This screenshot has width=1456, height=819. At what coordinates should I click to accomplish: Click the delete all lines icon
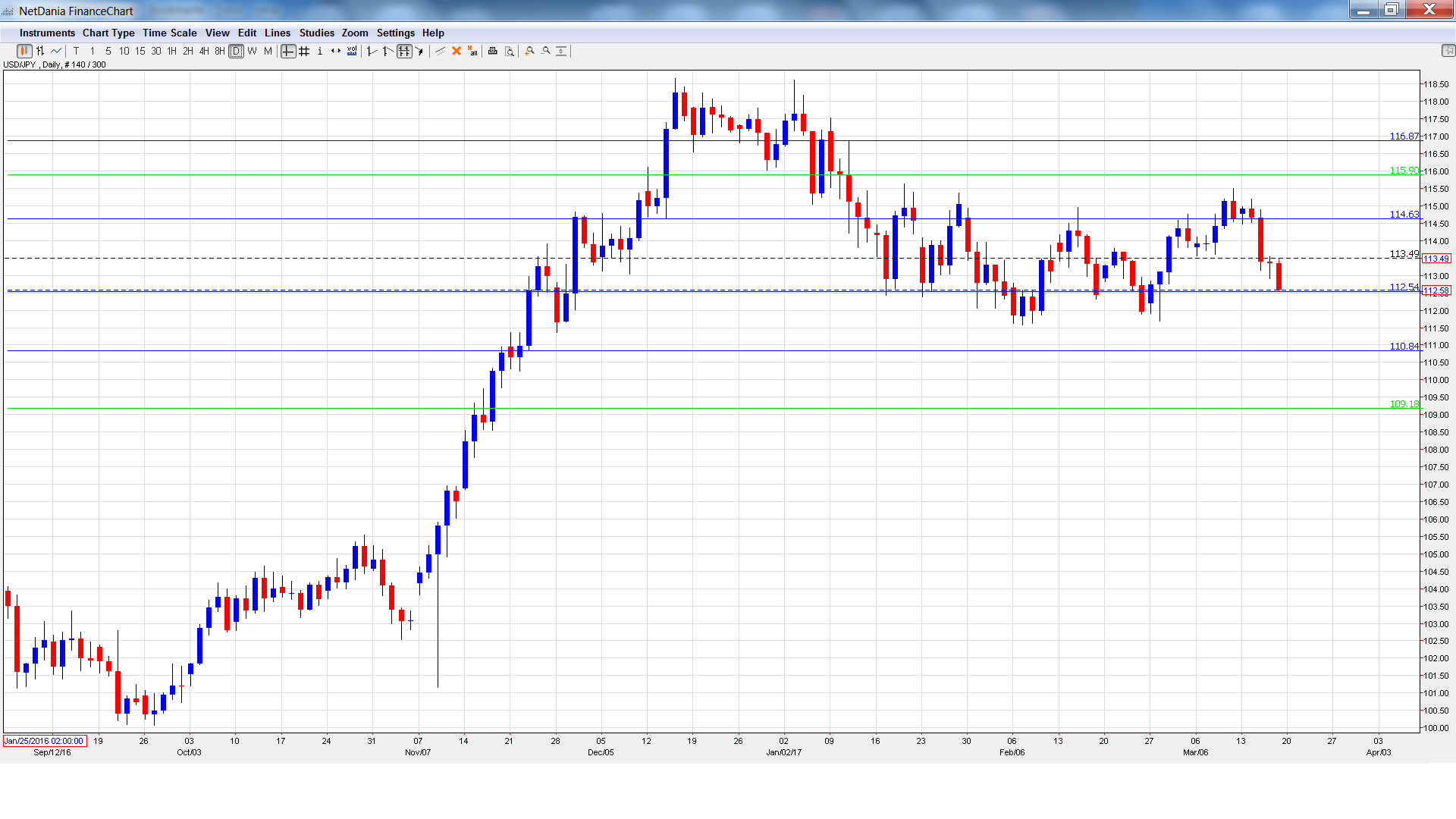coord(472,51)
